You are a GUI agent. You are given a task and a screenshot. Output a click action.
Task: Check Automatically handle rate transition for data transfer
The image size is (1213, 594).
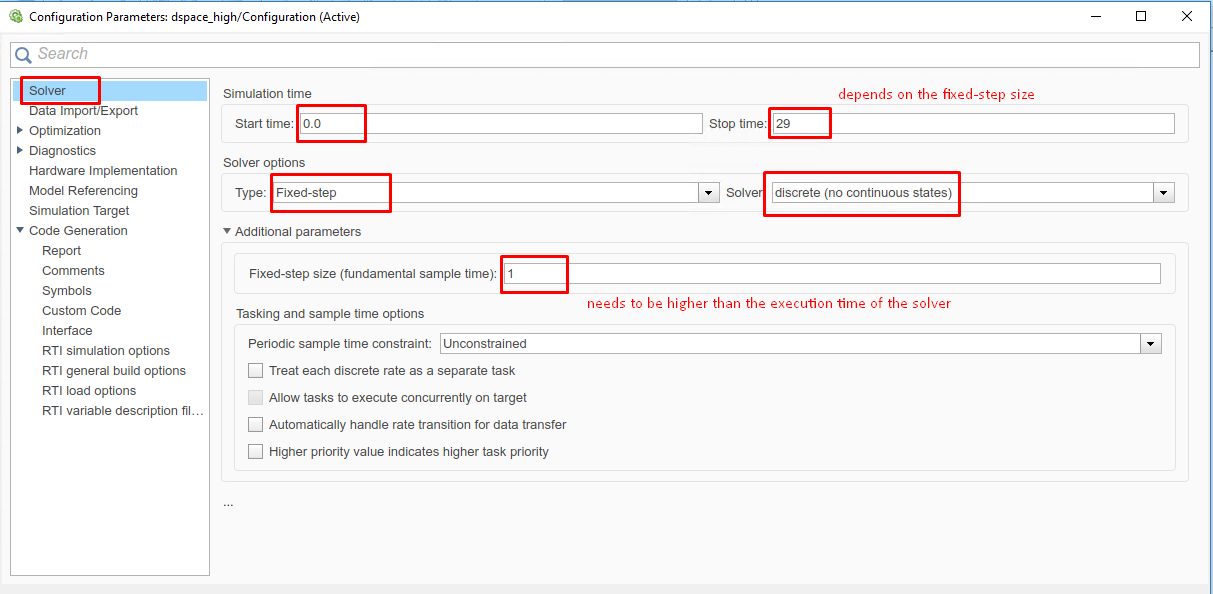(256, 425)
